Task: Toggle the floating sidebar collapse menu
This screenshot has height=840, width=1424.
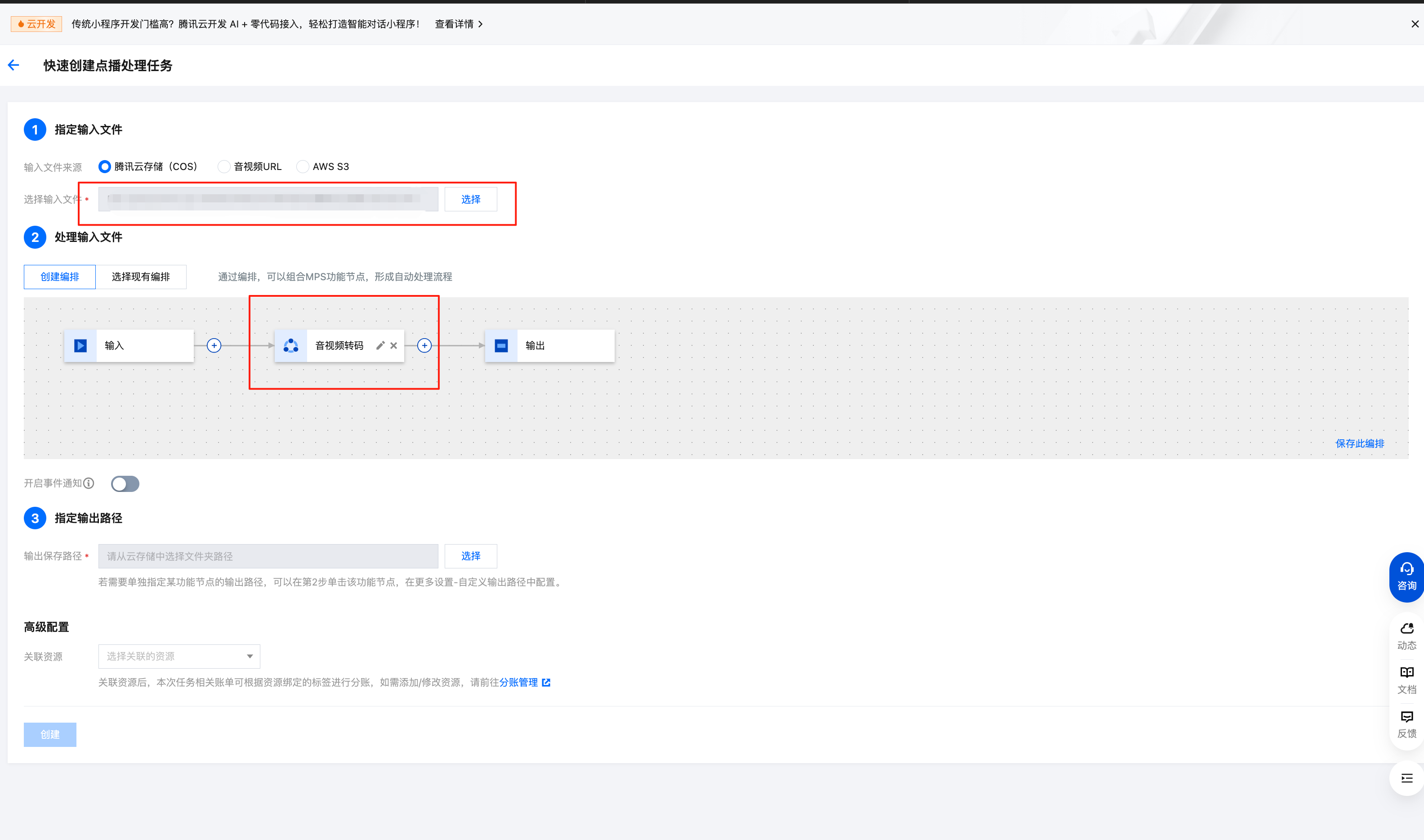Action: [x=1406, y=778]
